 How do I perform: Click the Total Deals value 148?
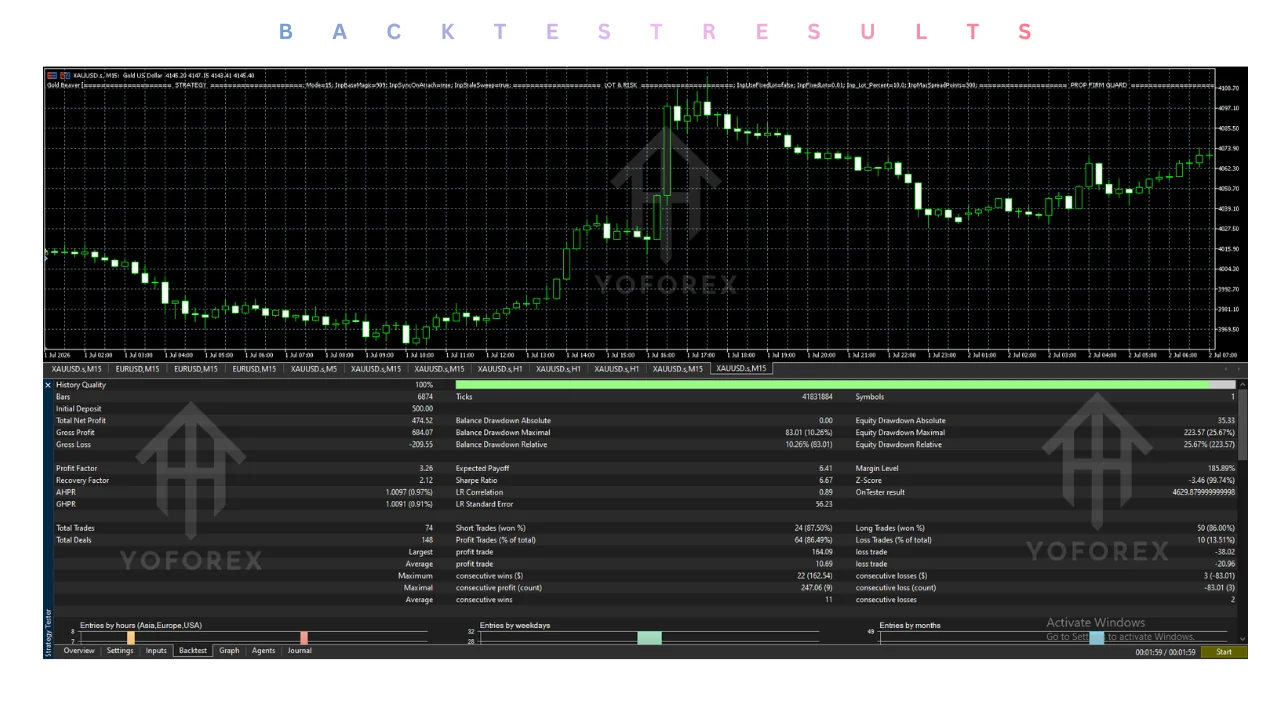(x=427, y=540)
